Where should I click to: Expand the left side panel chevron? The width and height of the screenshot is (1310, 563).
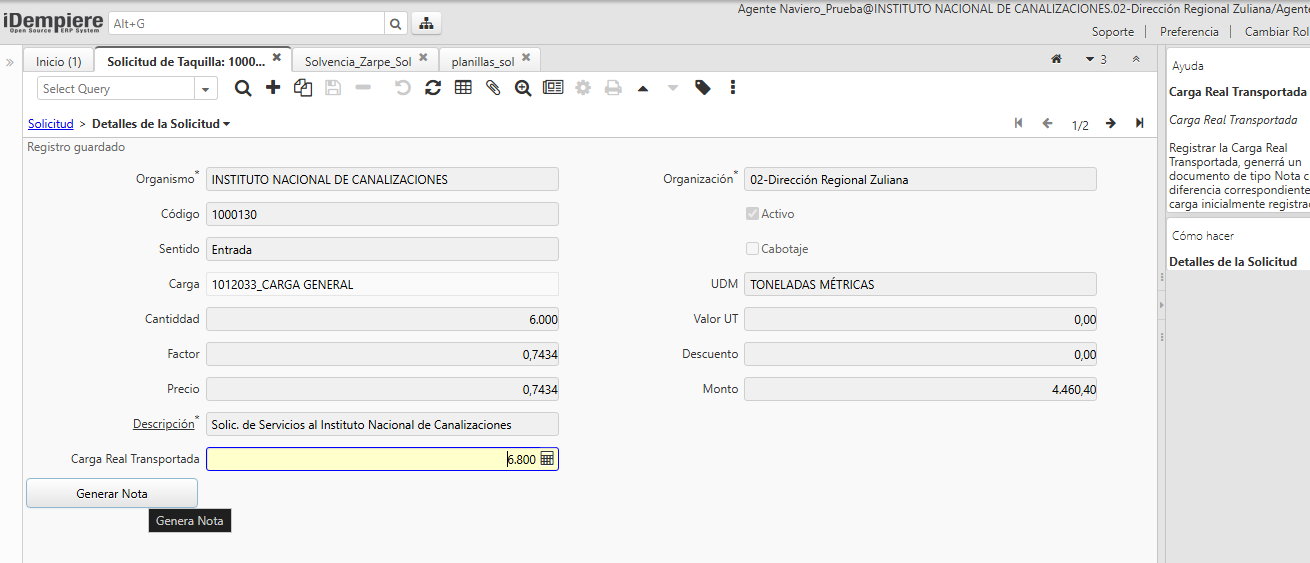[x=10, y=62]
